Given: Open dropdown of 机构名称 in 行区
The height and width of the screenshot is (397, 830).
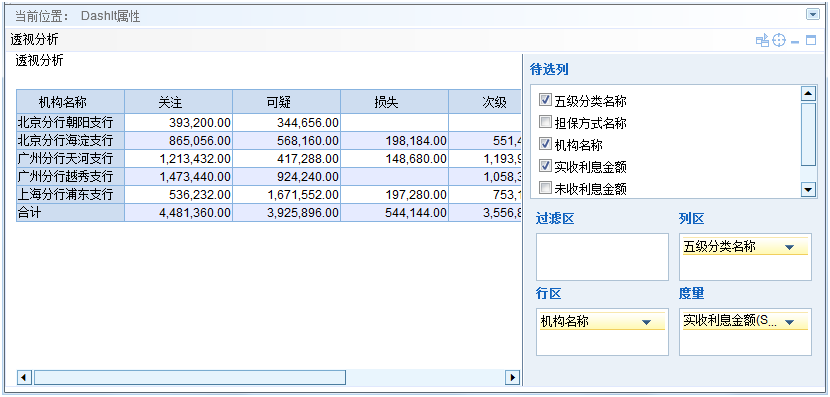Looking at the screenshot, I should [x=646, y=322].
